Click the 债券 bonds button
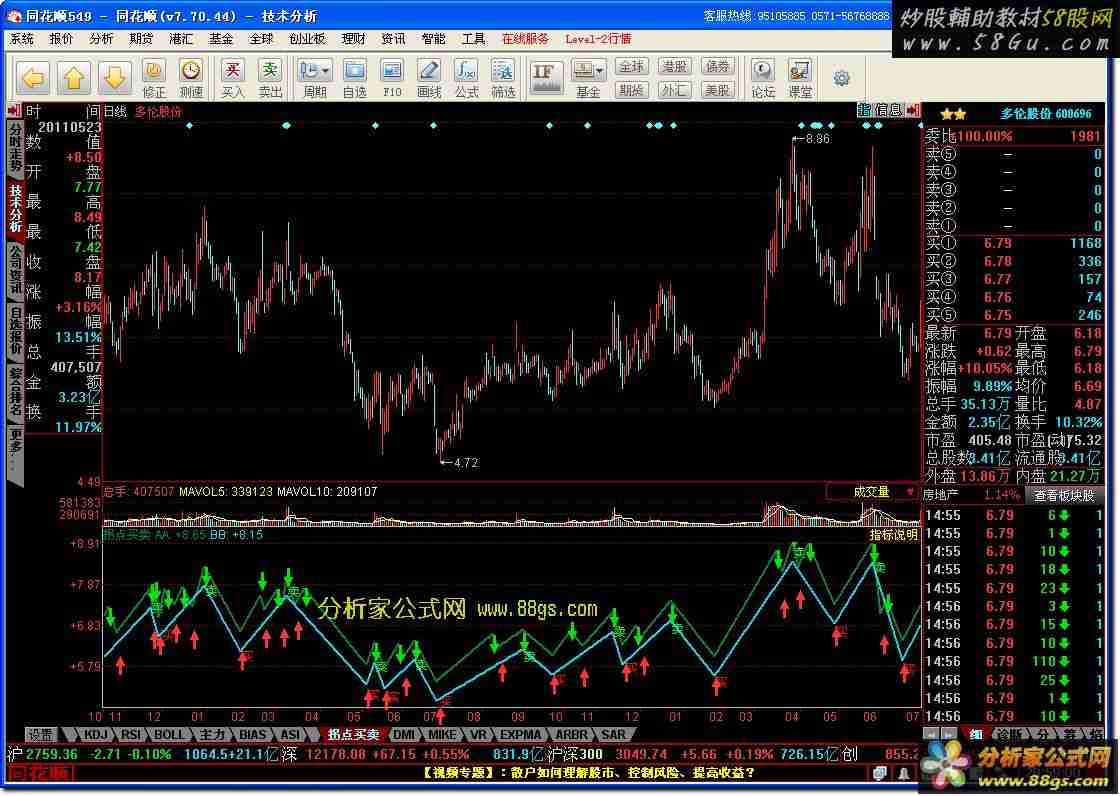Viewport: 1120px width, 796px height. tap(718, 66)
